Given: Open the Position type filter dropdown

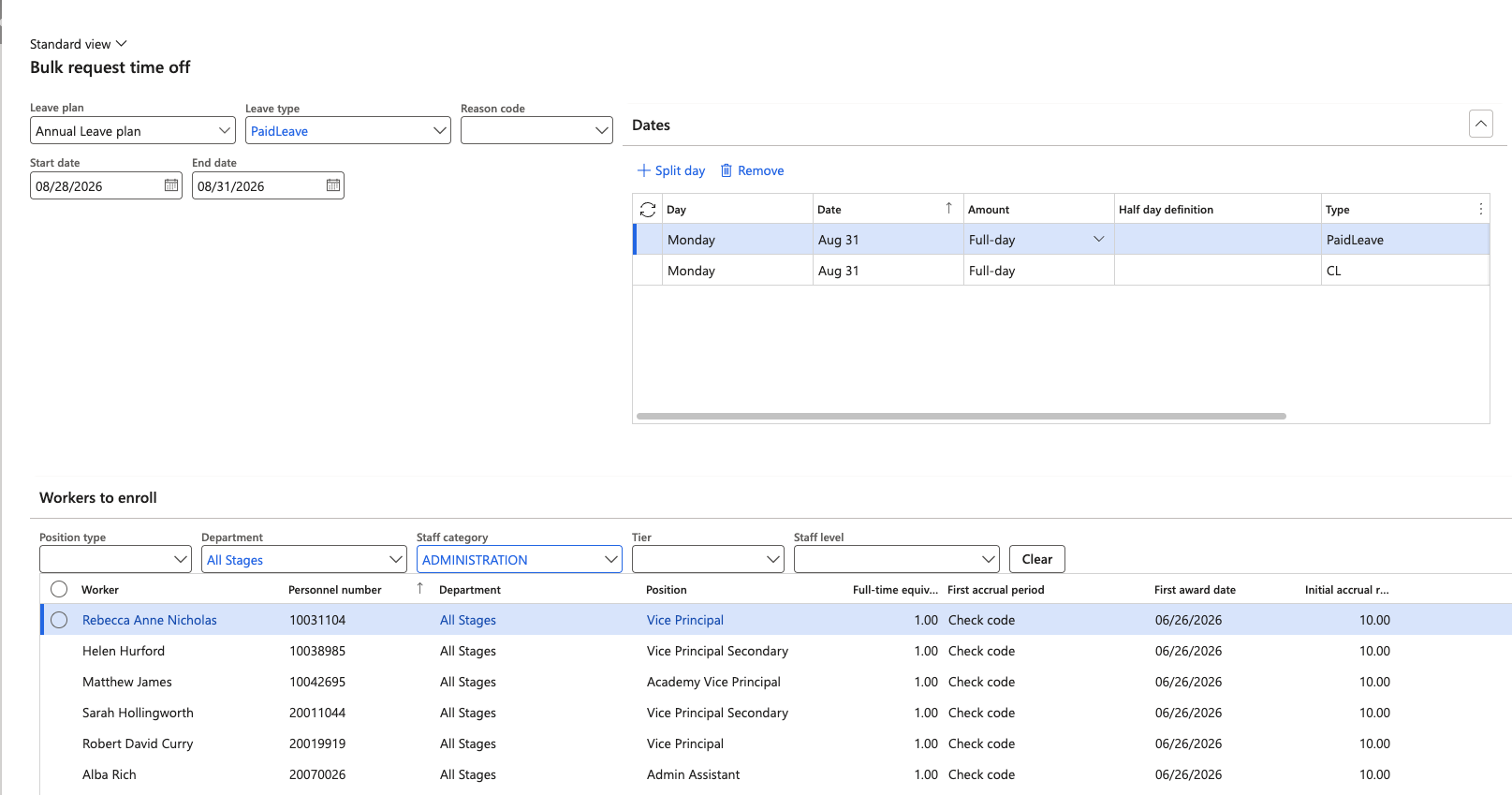Looking at the screenshot, I should click(181, 560).
